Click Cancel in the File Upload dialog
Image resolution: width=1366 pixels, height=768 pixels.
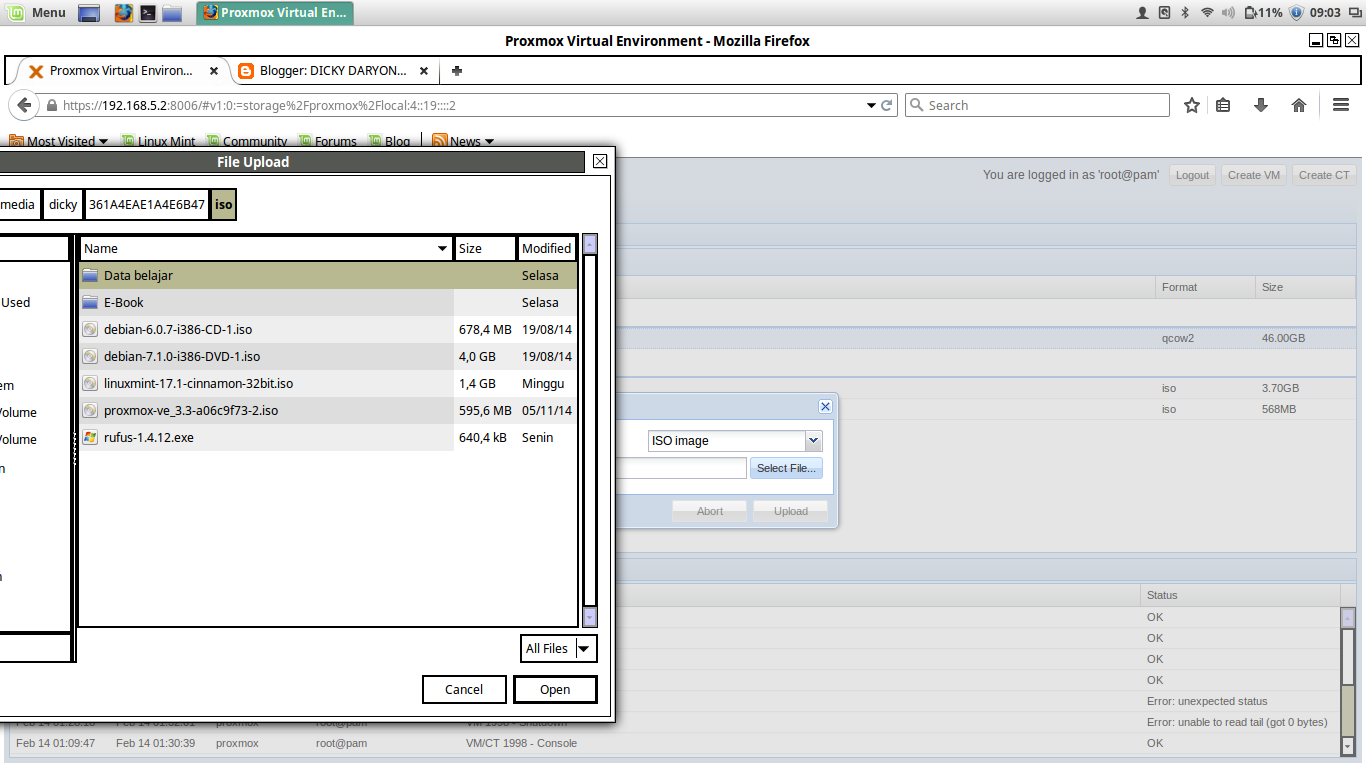[x=464, y=689]
